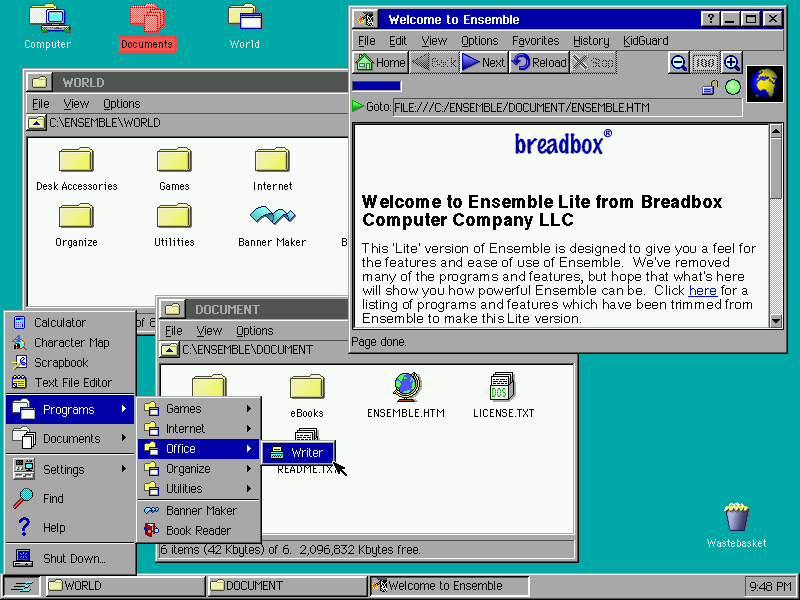This screenshot has height=600, width=800.
Task: Reset zoom with the 100 button
Action: (x=705, y=63)
